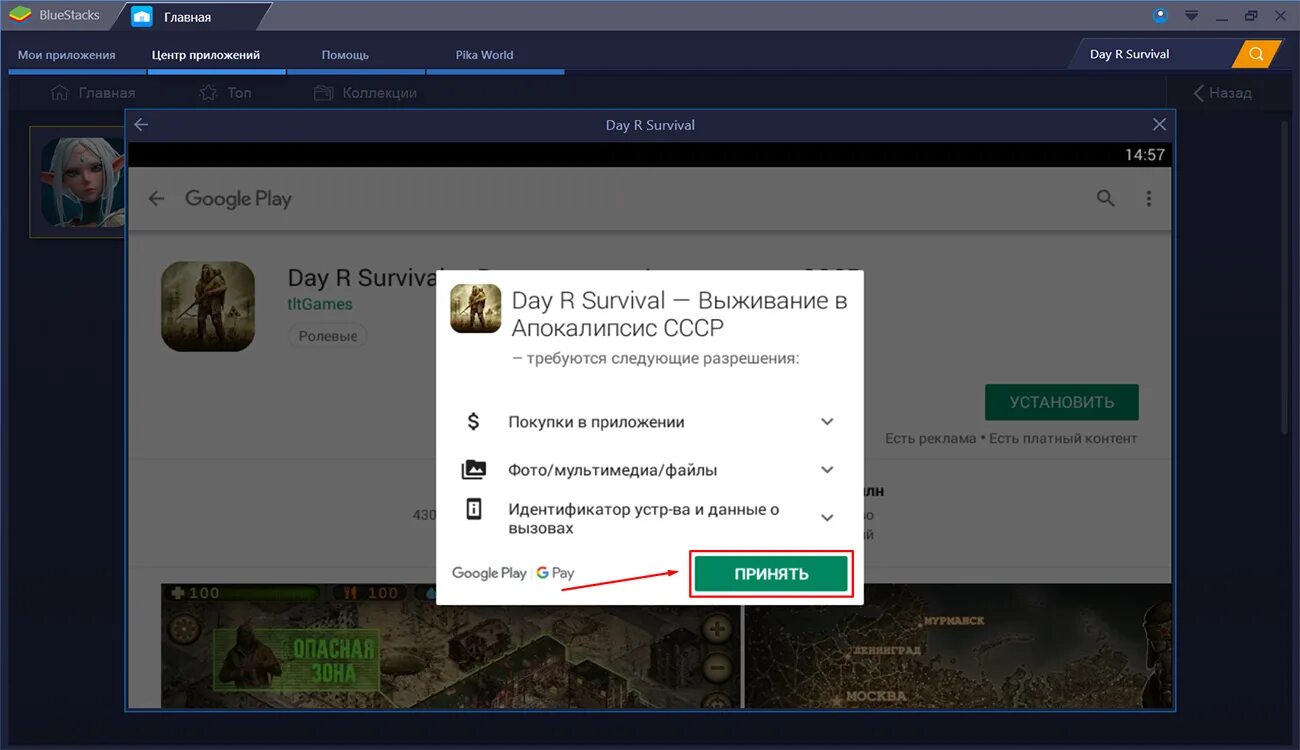The width and height of the screenshot is (1300, 750).
Task: Open the BlueStacks title bar dropdown menu
Action: (1191, 16)
